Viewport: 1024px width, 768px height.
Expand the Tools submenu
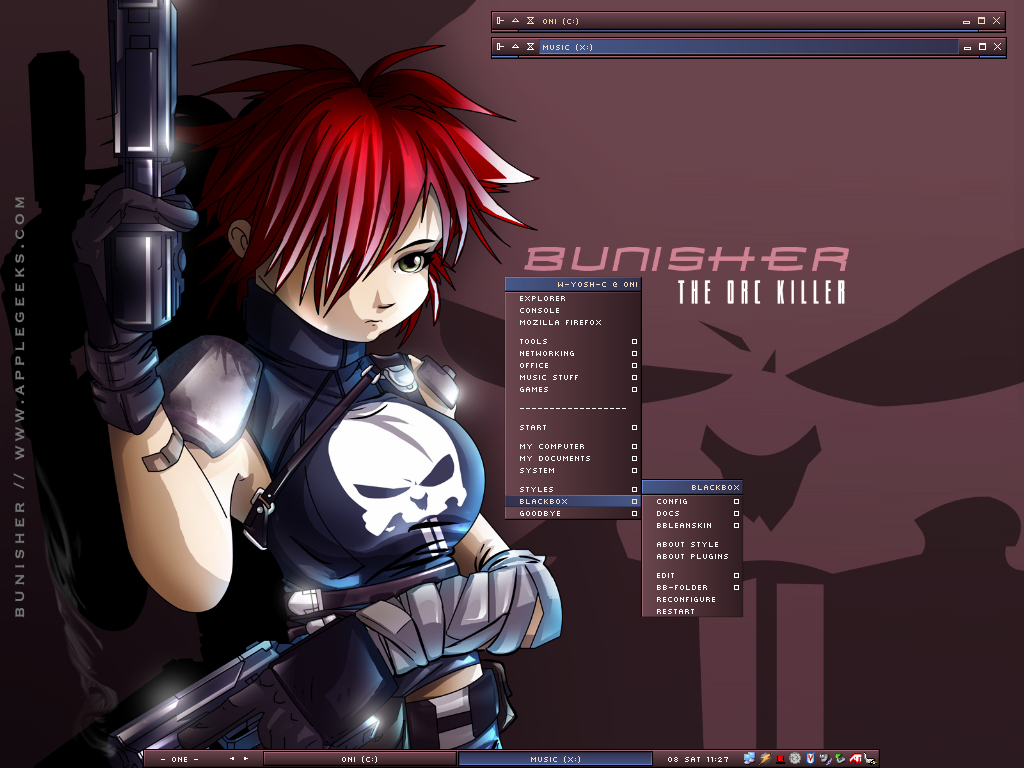pyautogui.click(x=573, y=342)
